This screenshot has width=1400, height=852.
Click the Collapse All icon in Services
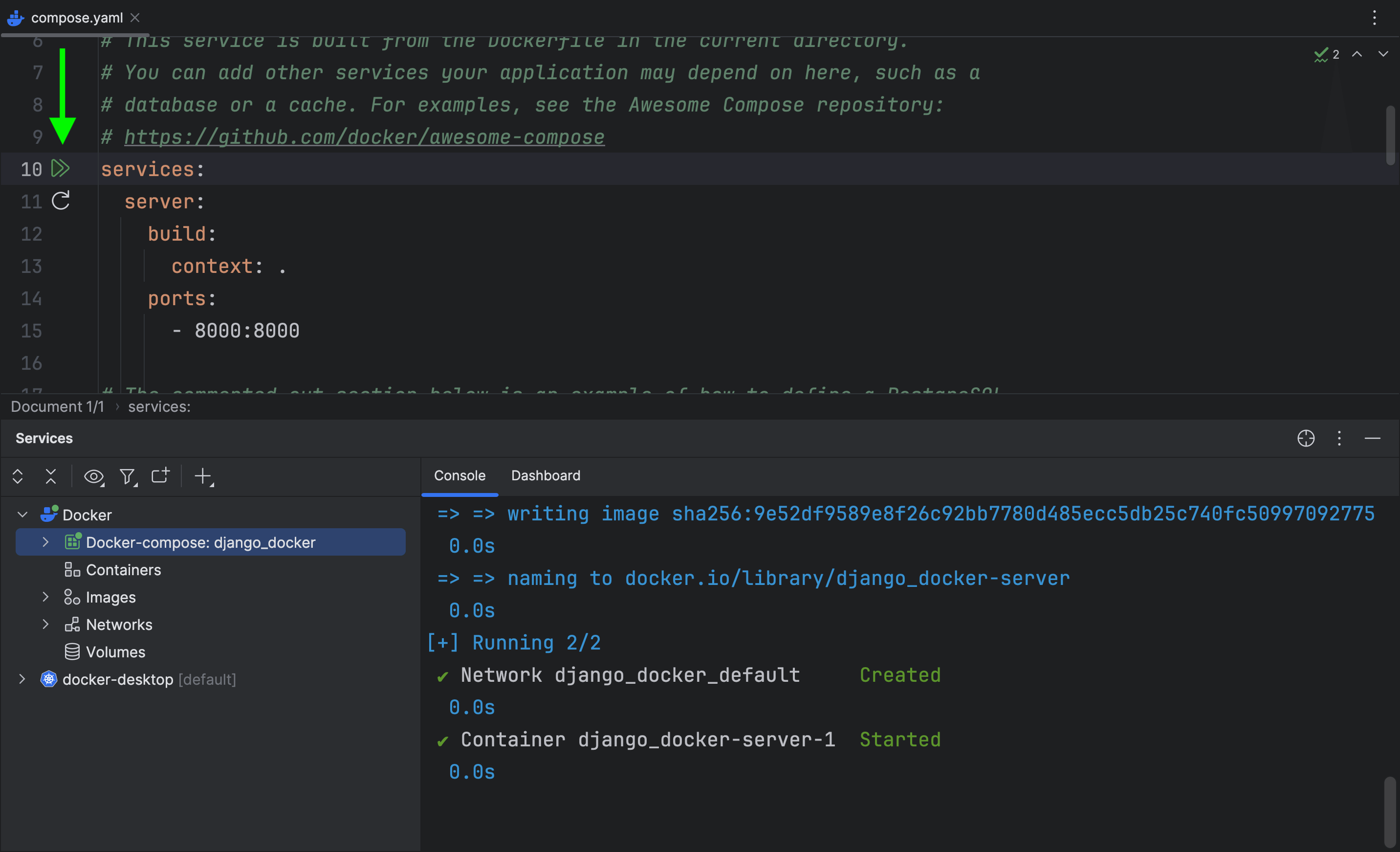pos(50,476)
